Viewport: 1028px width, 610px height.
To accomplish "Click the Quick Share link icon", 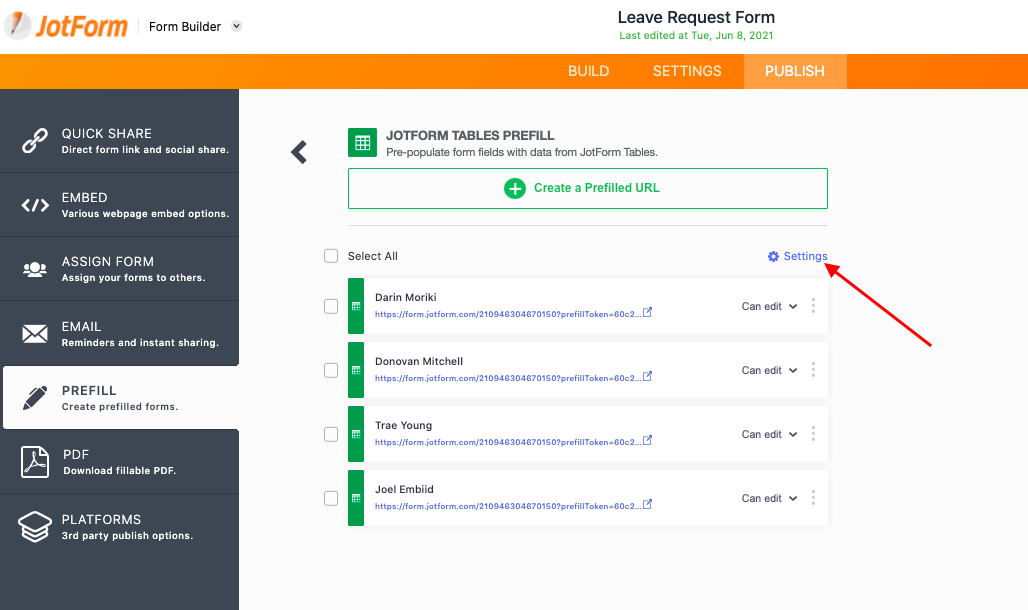I will click(x=35, y=140).
